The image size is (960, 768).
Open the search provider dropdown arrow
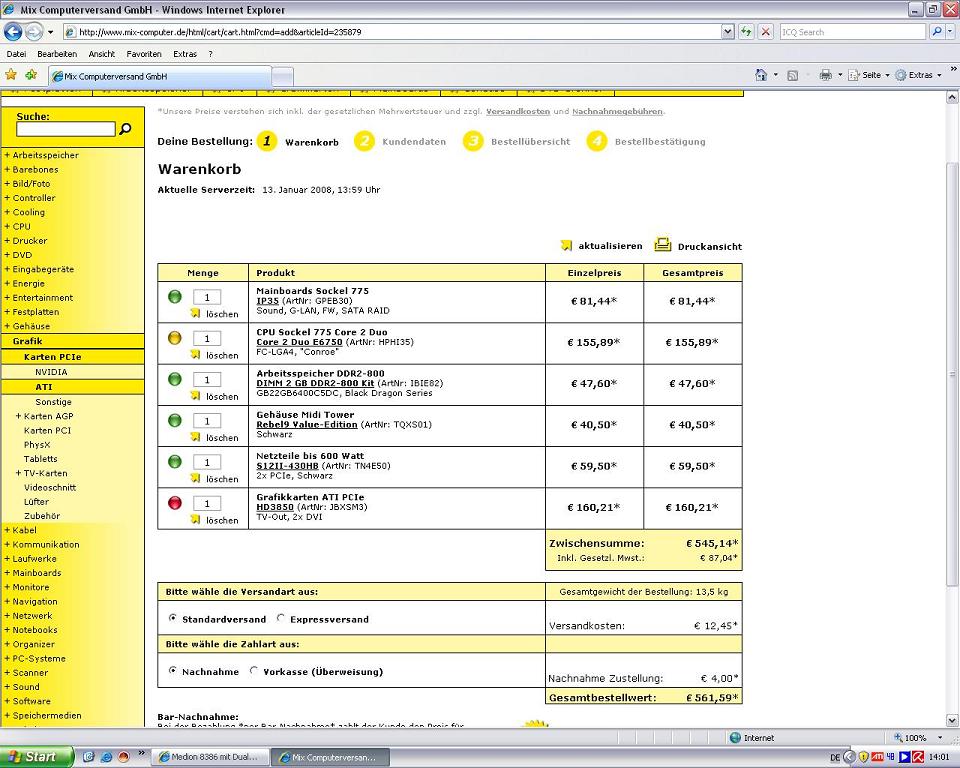[x=951, y=32]
